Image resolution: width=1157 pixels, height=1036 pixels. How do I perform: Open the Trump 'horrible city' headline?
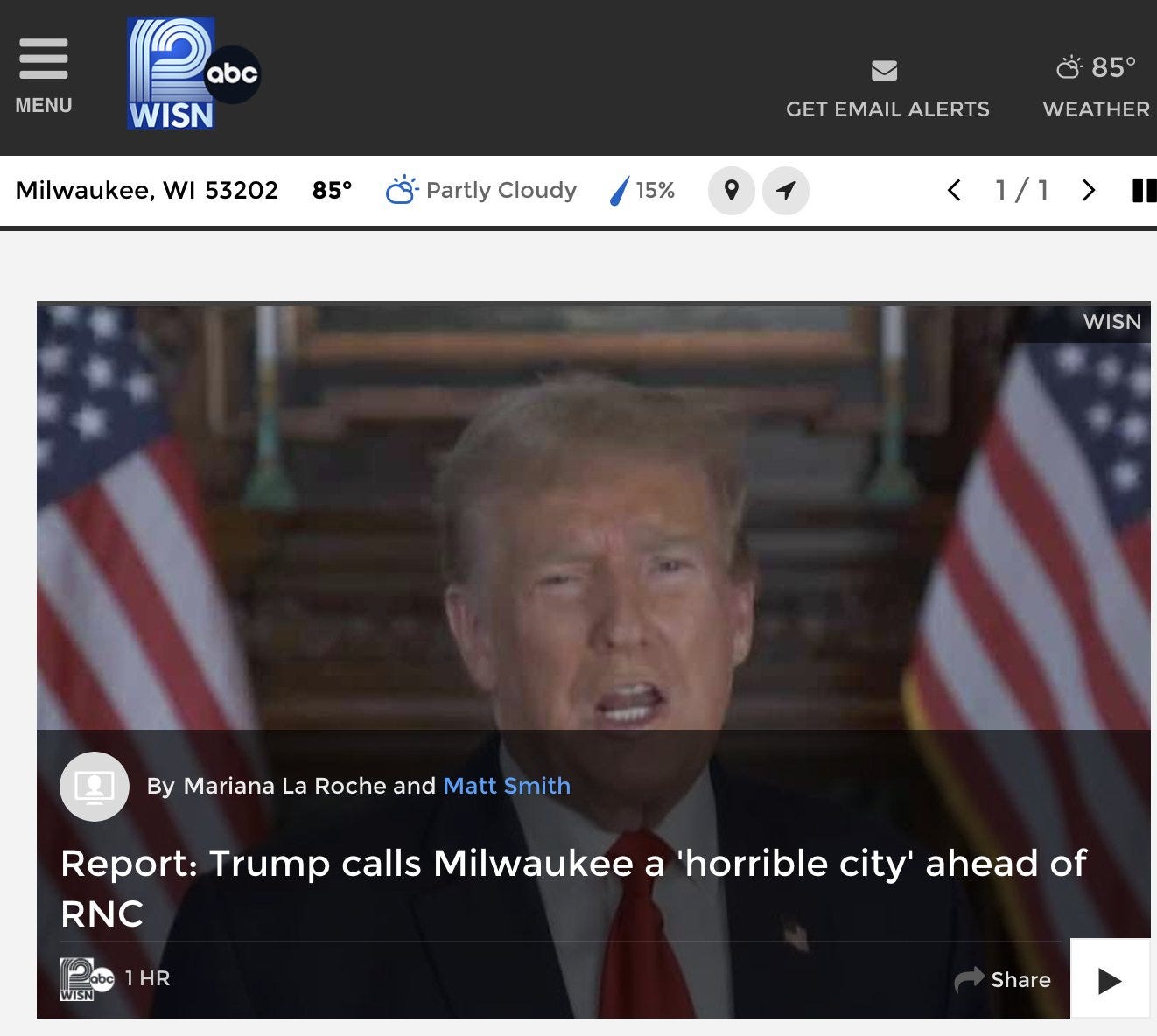pyautogui.click(x=573, y=888)
